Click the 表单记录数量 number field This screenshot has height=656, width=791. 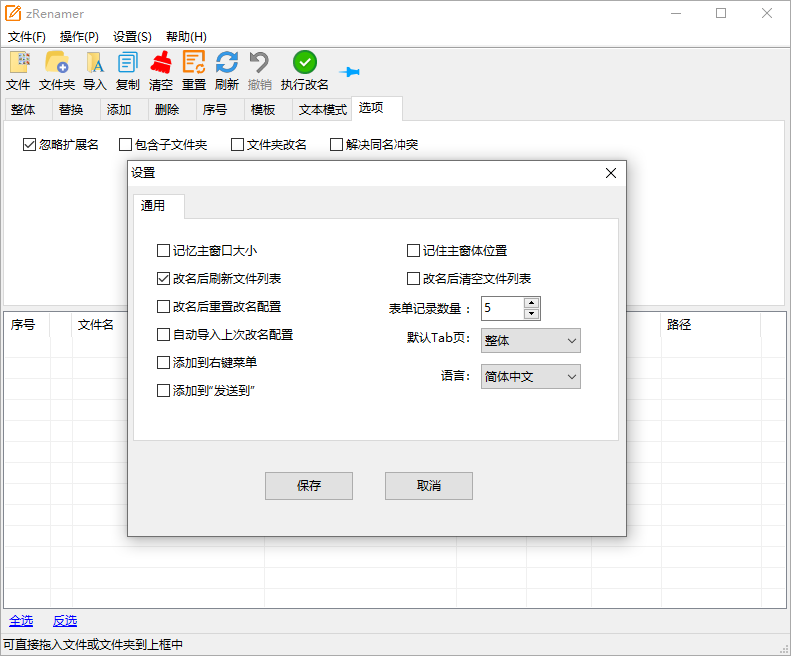[502, 308]
